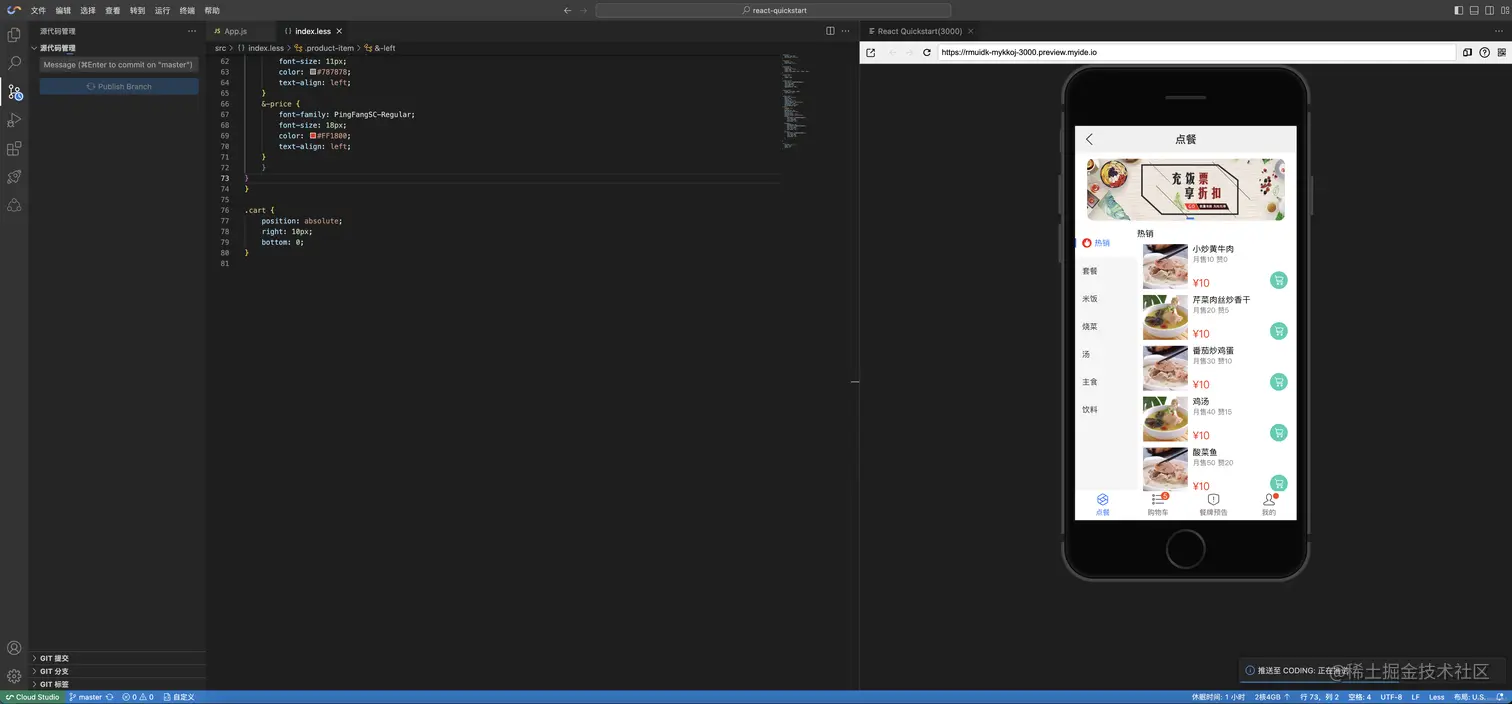The width and height of the screenshot is (1512, 704).
Task: Click errors and warnings status indicator
Action: point(138,697)
